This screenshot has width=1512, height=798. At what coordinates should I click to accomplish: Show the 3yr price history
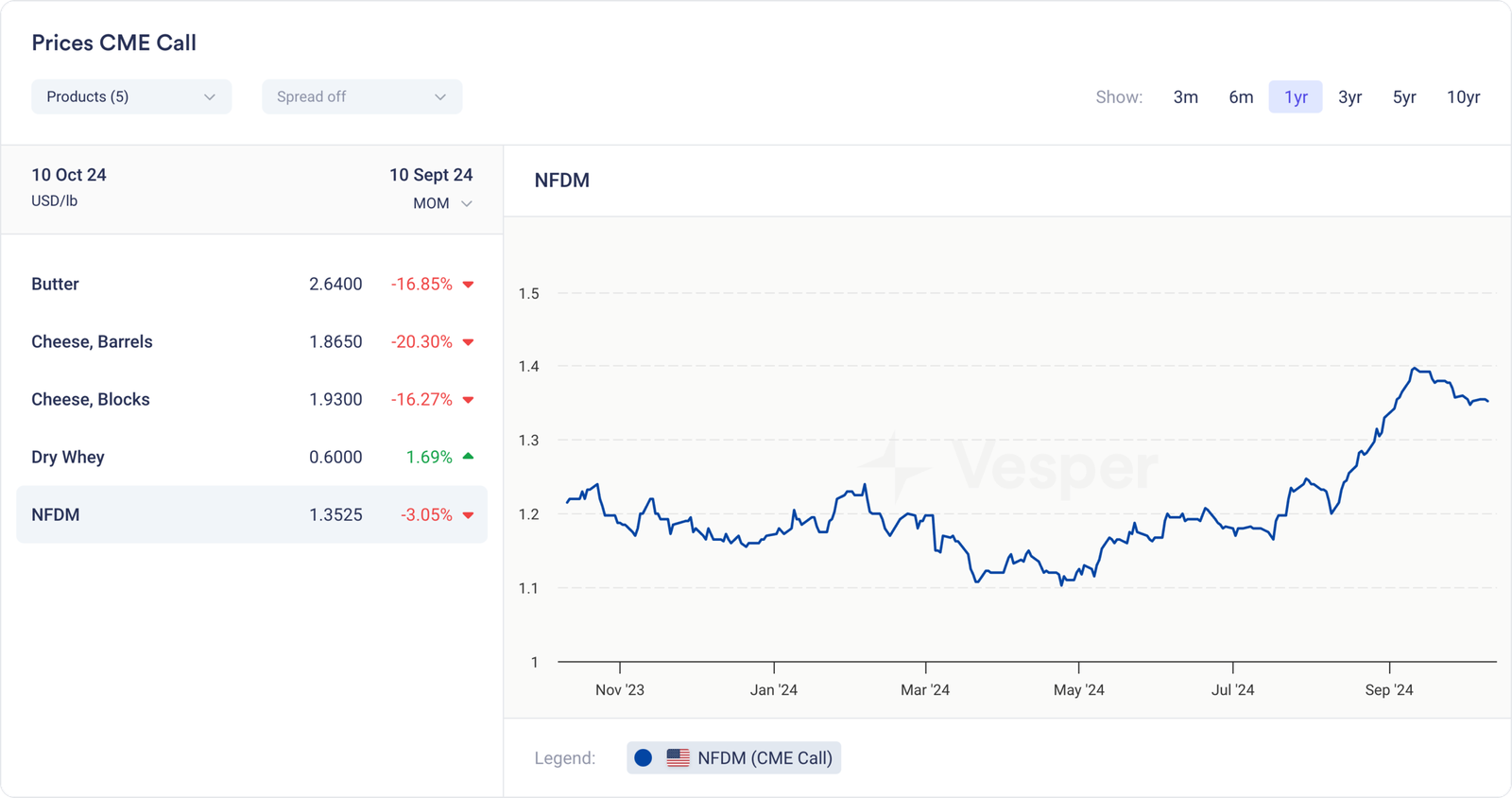pos(1349,96)
